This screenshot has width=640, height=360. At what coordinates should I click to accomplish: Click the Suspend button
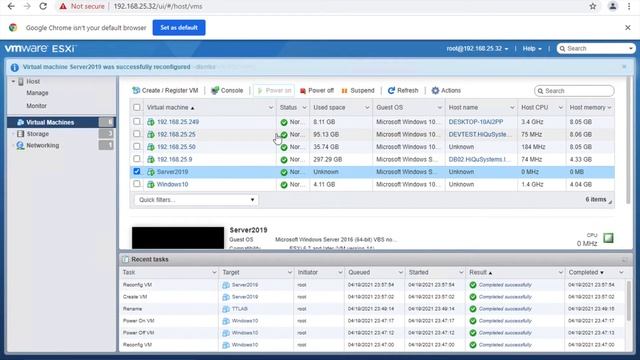(358, 91)
